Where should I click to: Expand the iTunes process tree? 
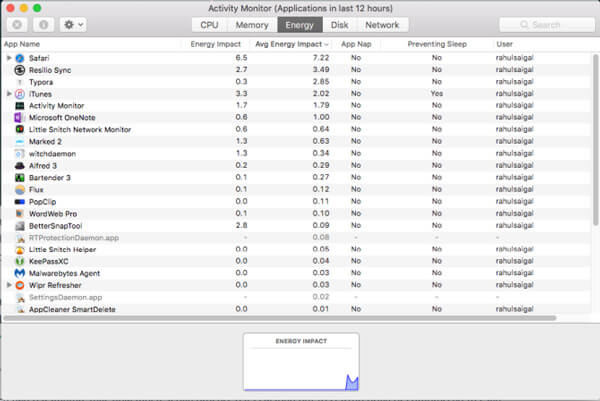point(9,93)
